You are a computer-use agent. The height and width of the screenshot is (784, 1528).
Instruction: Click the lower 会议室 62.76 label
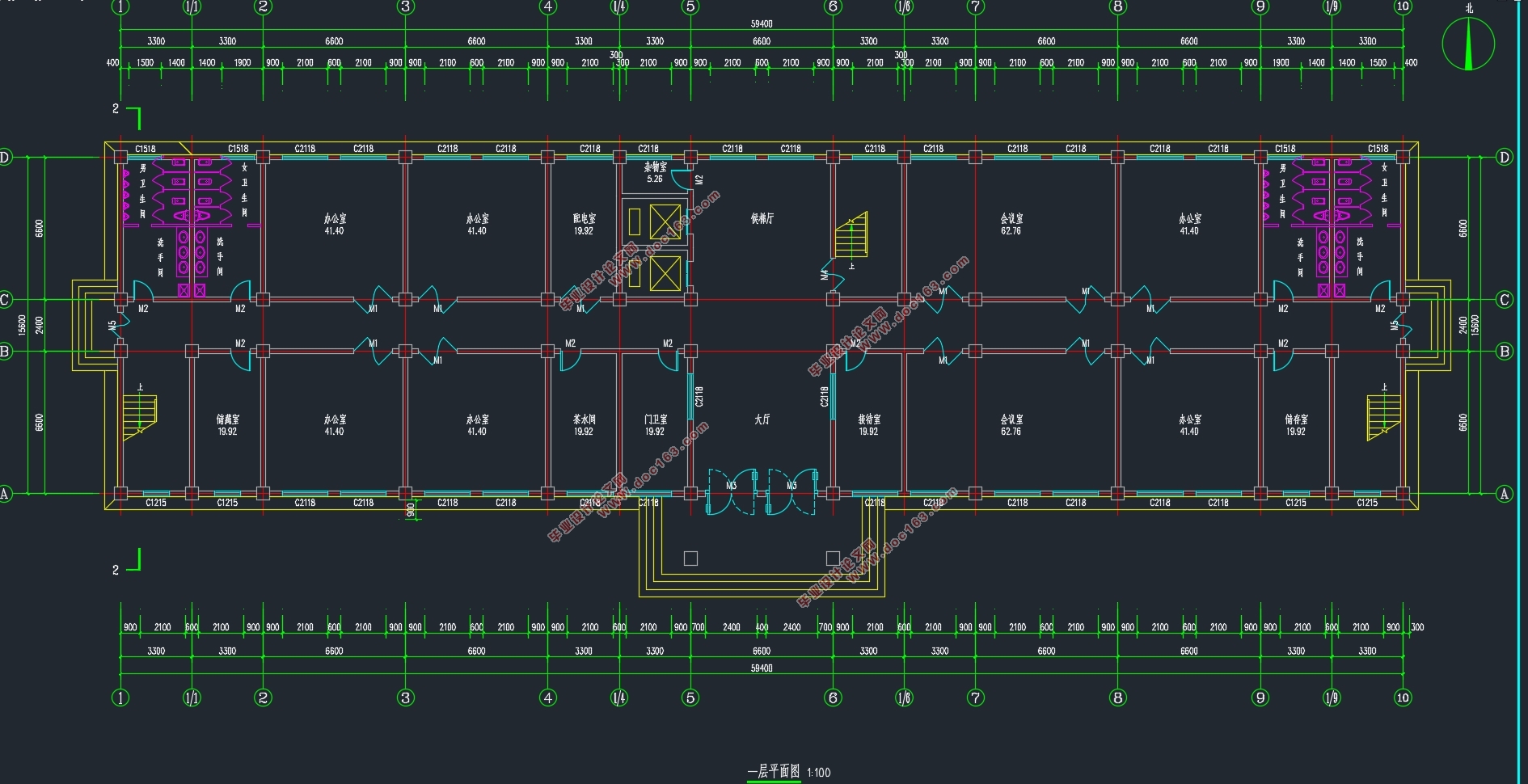pyautogui.click(x=1011, y=425)
